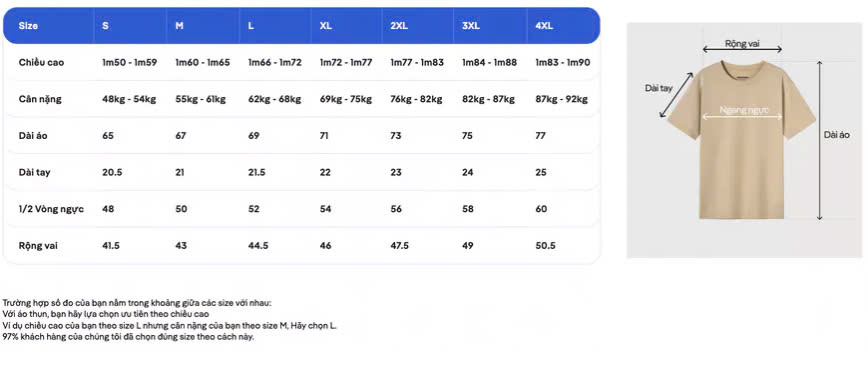Click height cell 1m66 - 1m72

[275, 63]
